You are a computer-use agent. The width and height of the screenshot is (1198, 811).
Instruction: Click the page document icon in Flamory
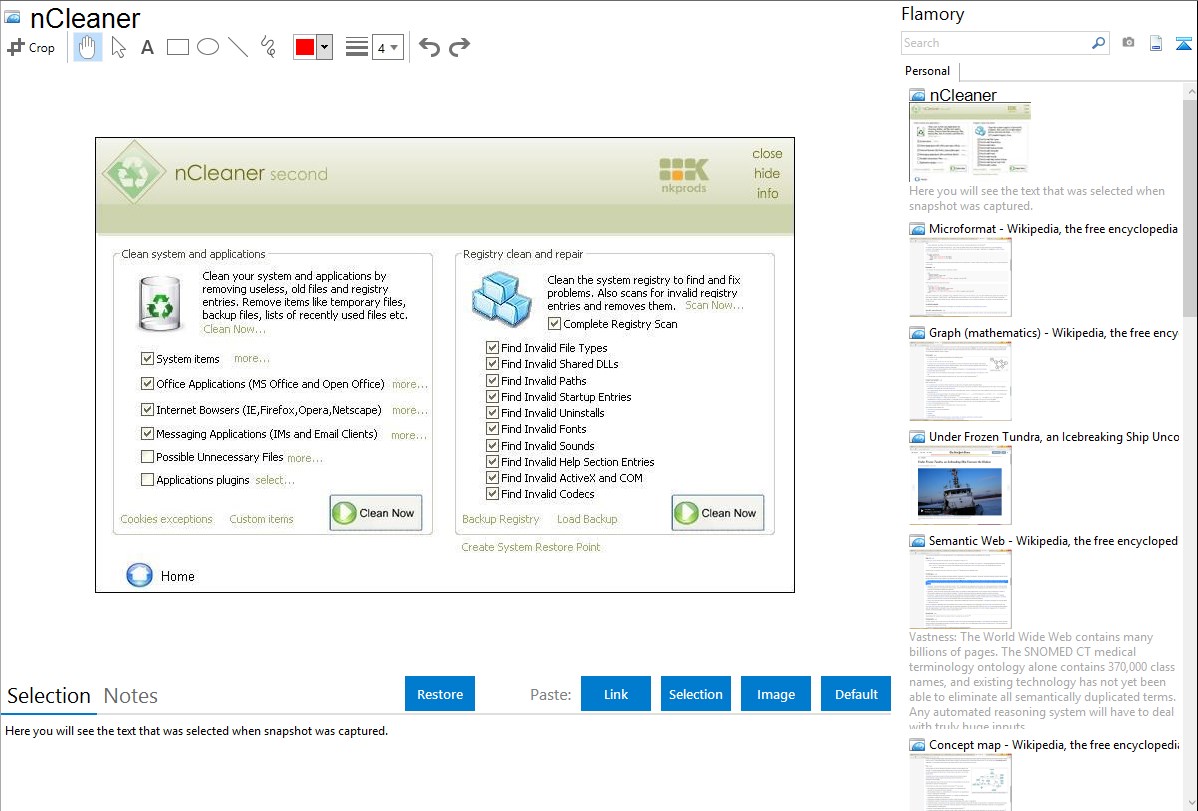click(x=1156, y=43)
